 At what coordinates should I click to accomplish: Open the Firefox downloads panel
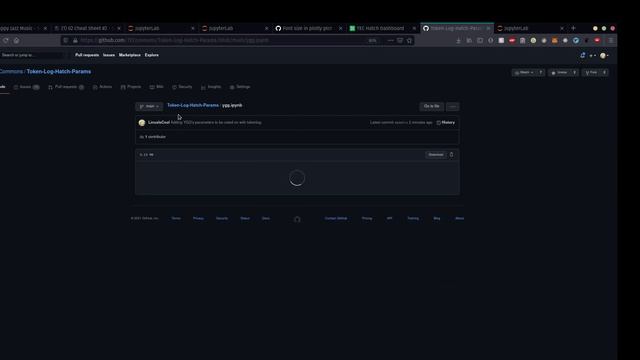pyautogui.click(x=458, y=40)
